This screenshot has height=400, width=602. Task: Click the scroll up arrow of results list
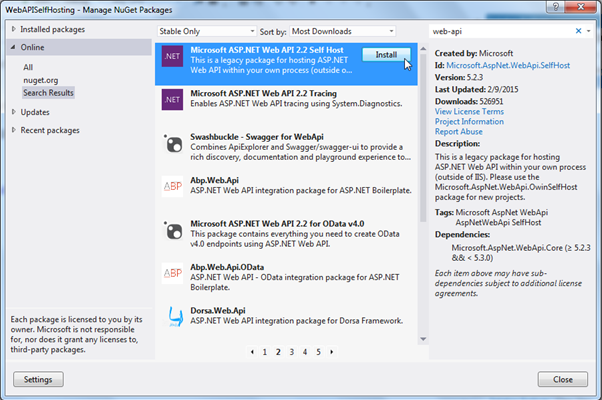point(423,49)
